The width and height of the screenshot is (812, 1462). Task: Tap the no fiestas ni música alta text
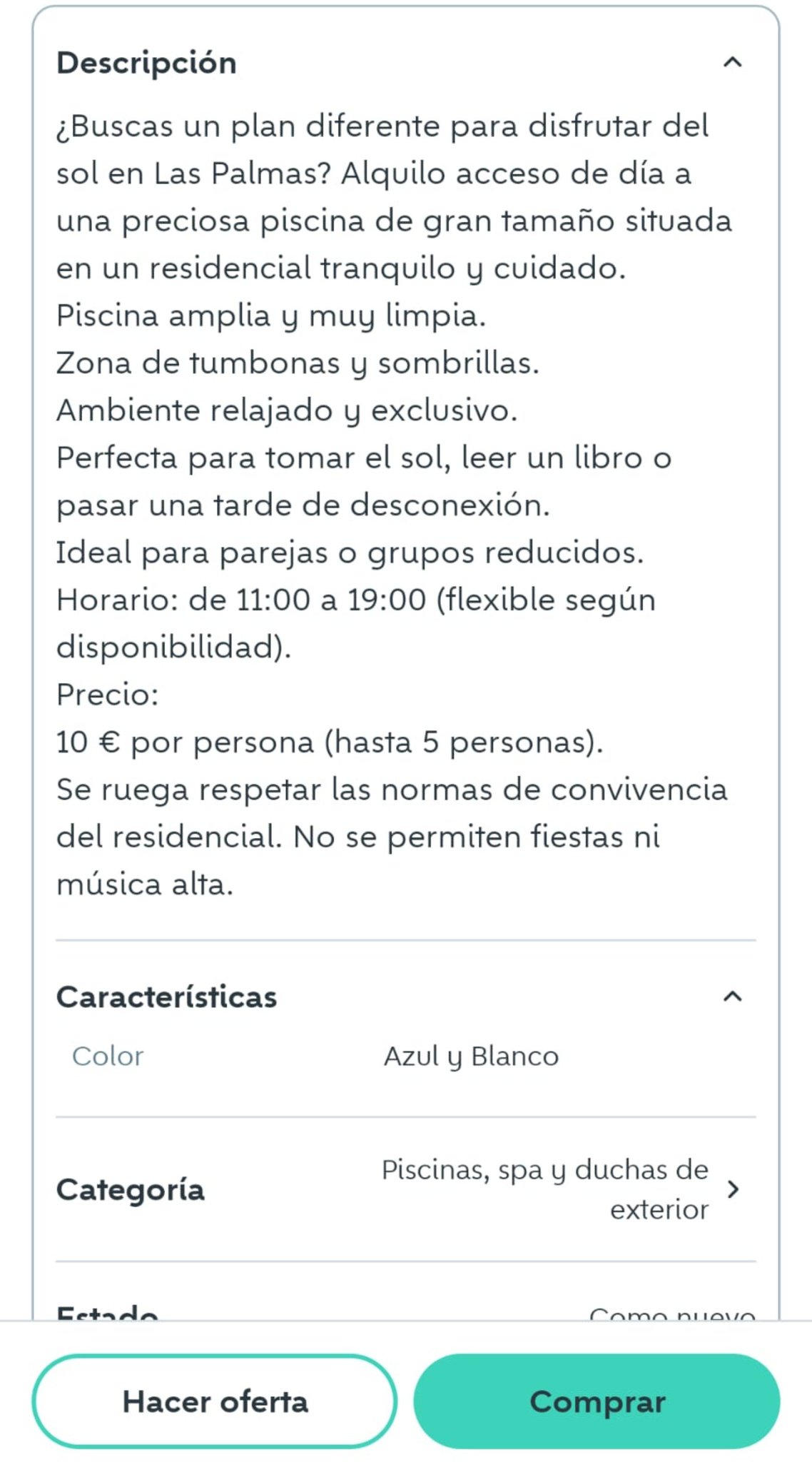click(358, 860)
